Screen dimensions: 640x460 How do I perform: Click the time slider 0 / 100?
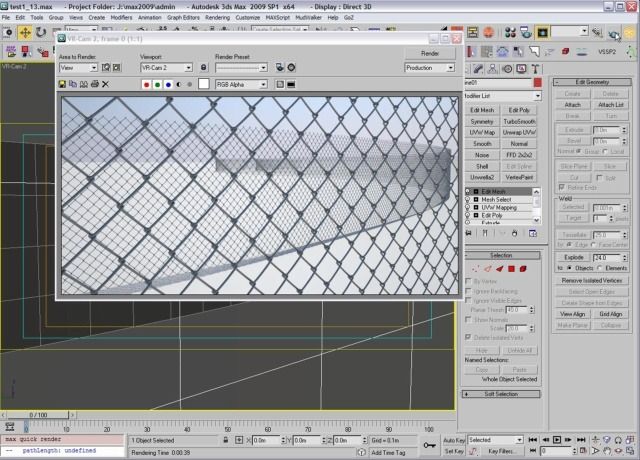(x=38, y=415)
